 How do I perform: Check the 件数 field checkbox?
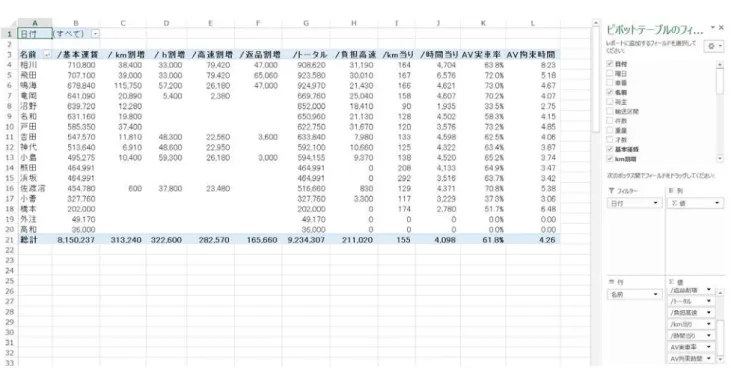point(609,120)
